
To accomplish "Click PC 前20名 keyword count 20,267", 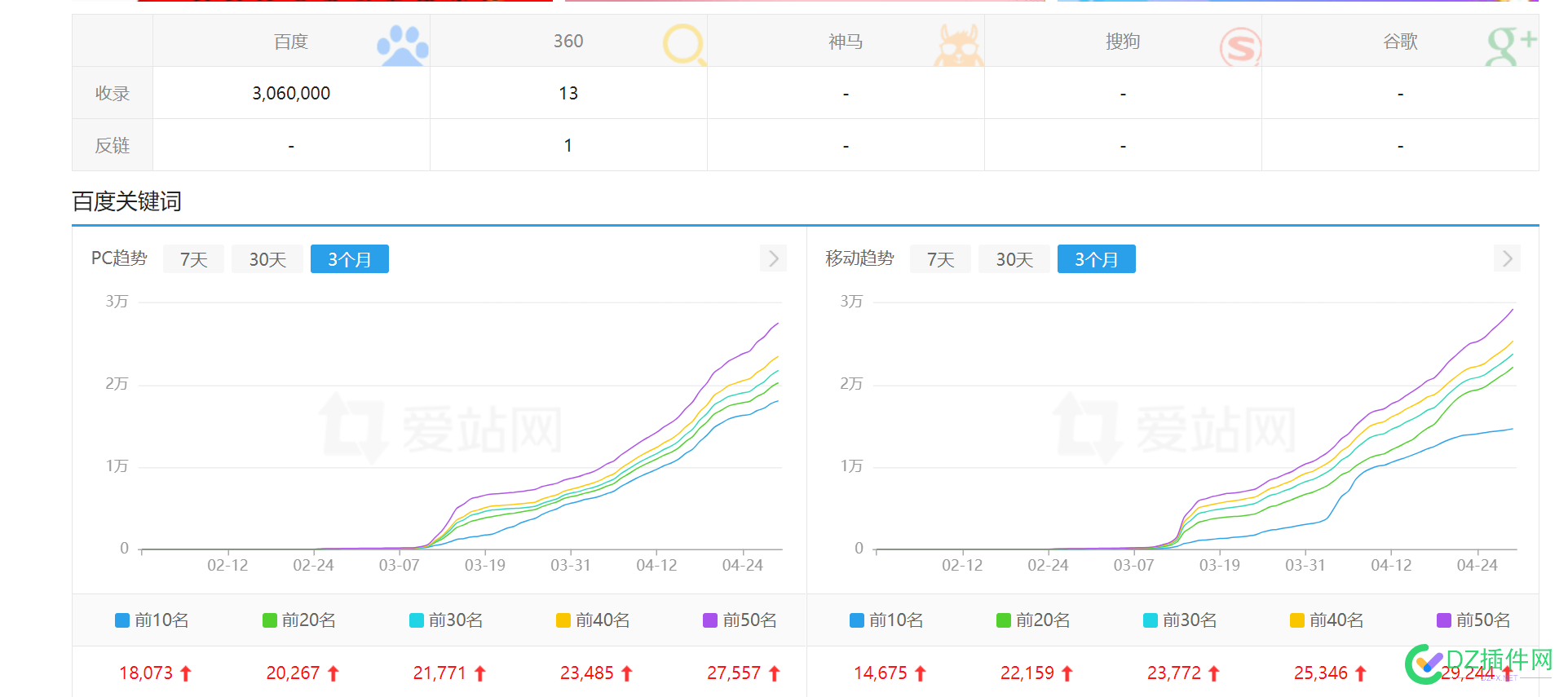I will pos(293,673).
